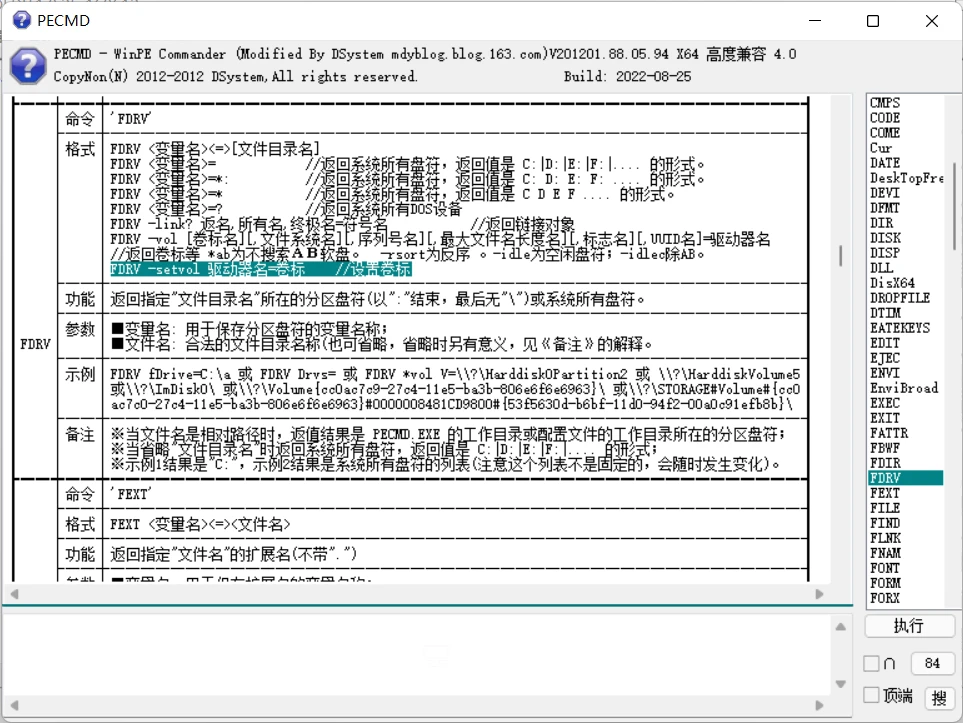
Task: Select CMPS in the command list
Action: [885, 103]
